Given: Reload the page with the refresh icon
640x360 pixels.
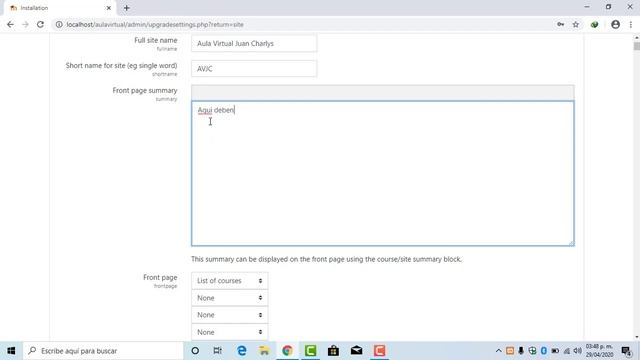Looking at the screenshot, I should (40, 24).
